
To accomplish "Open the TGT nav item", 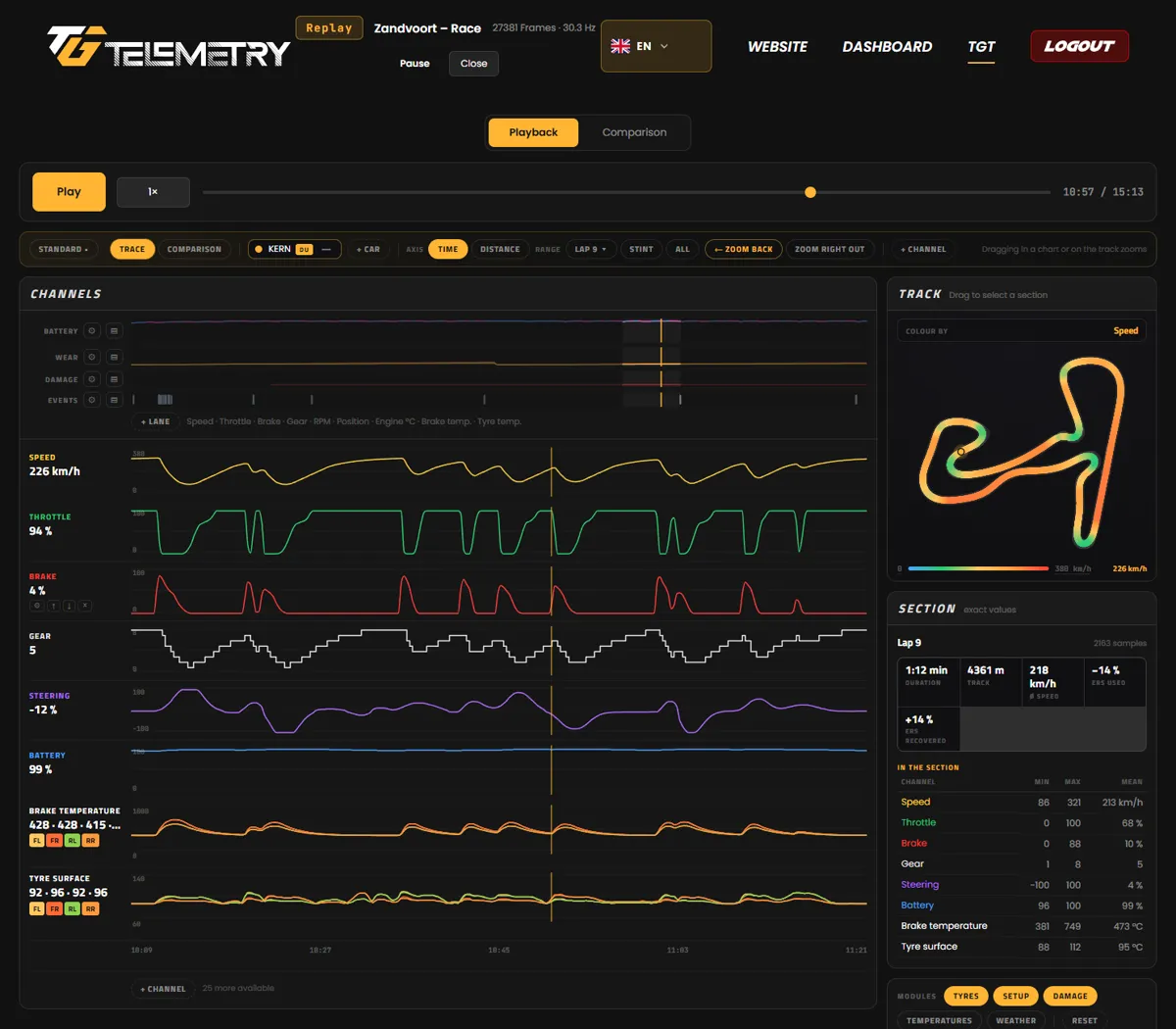I will (x=981, y=46).
